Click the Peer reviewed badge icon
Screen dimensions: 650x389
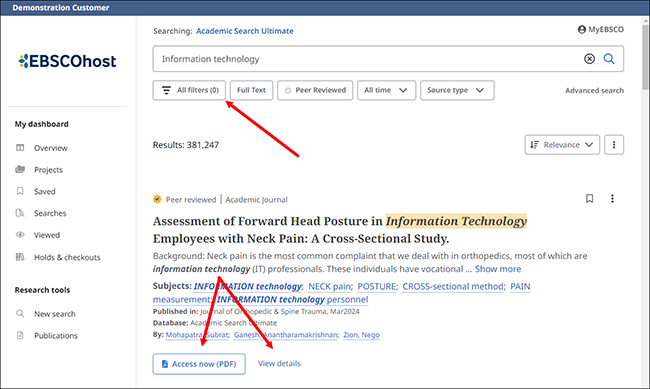point(157,199)
